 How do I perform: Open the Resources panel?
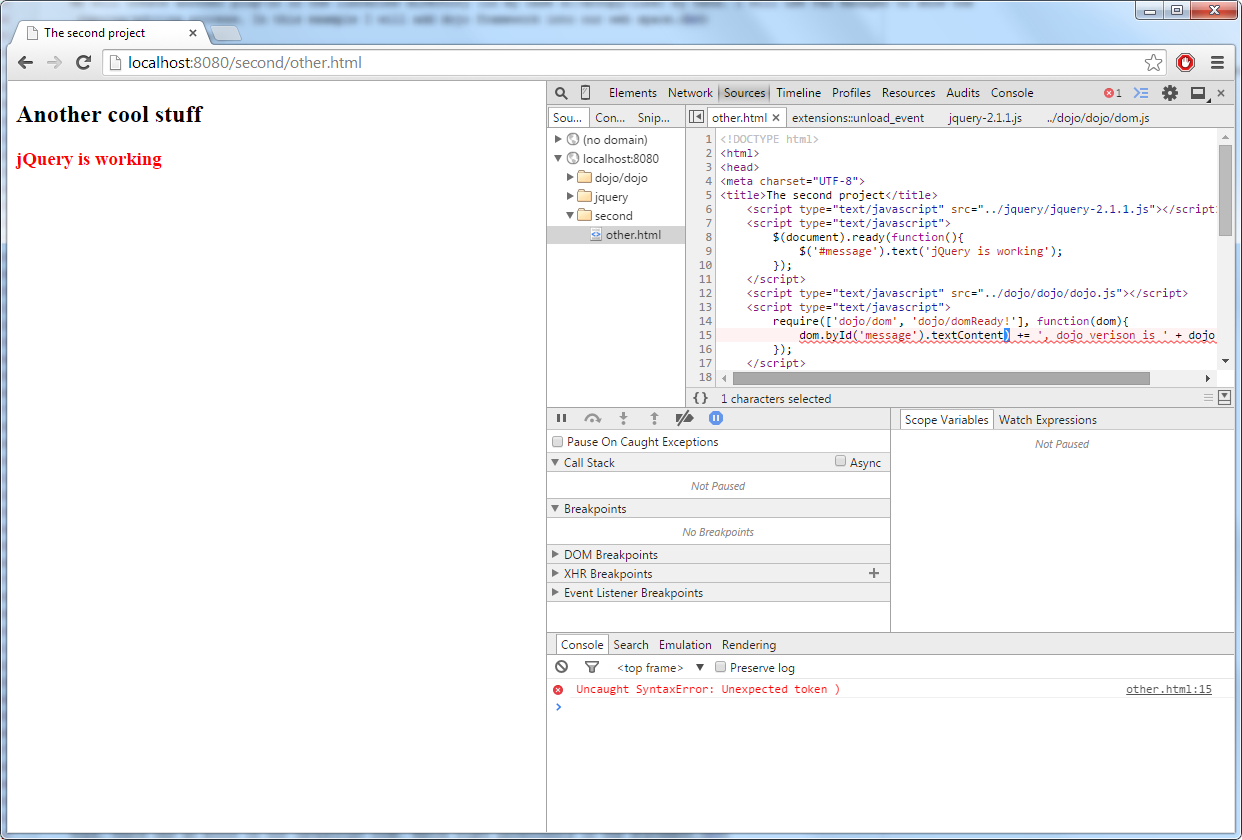click(909, 93)
